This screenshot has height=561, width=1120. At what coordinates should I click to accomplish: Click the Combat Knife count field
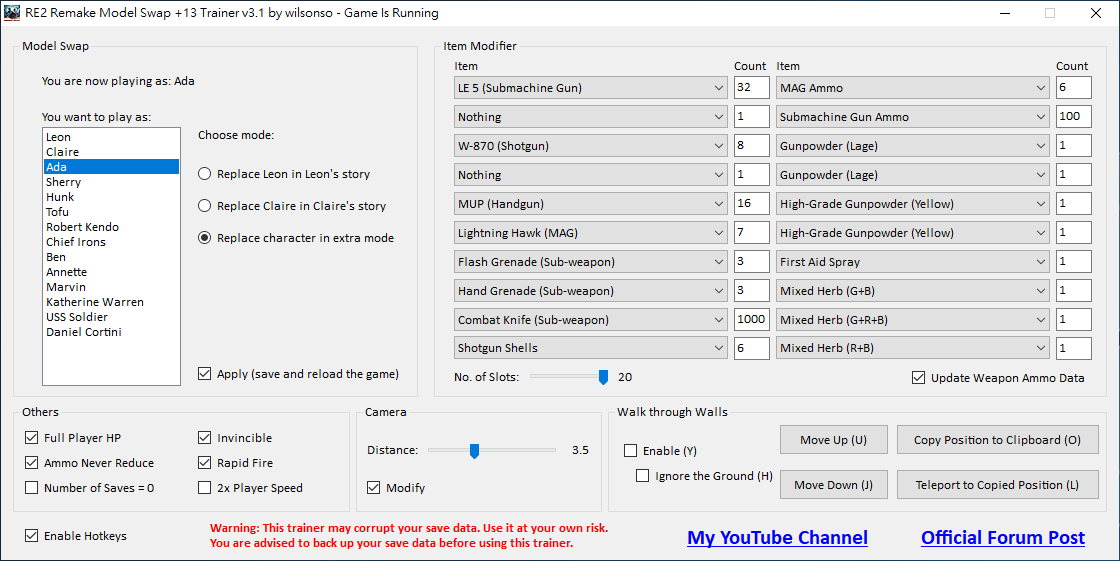[x=751, y=320]
